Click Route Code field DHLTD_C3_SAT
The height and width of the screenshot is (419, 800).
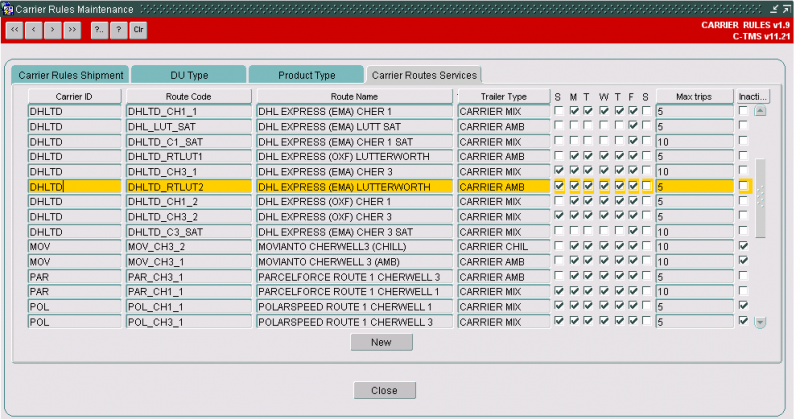(189, 232)
